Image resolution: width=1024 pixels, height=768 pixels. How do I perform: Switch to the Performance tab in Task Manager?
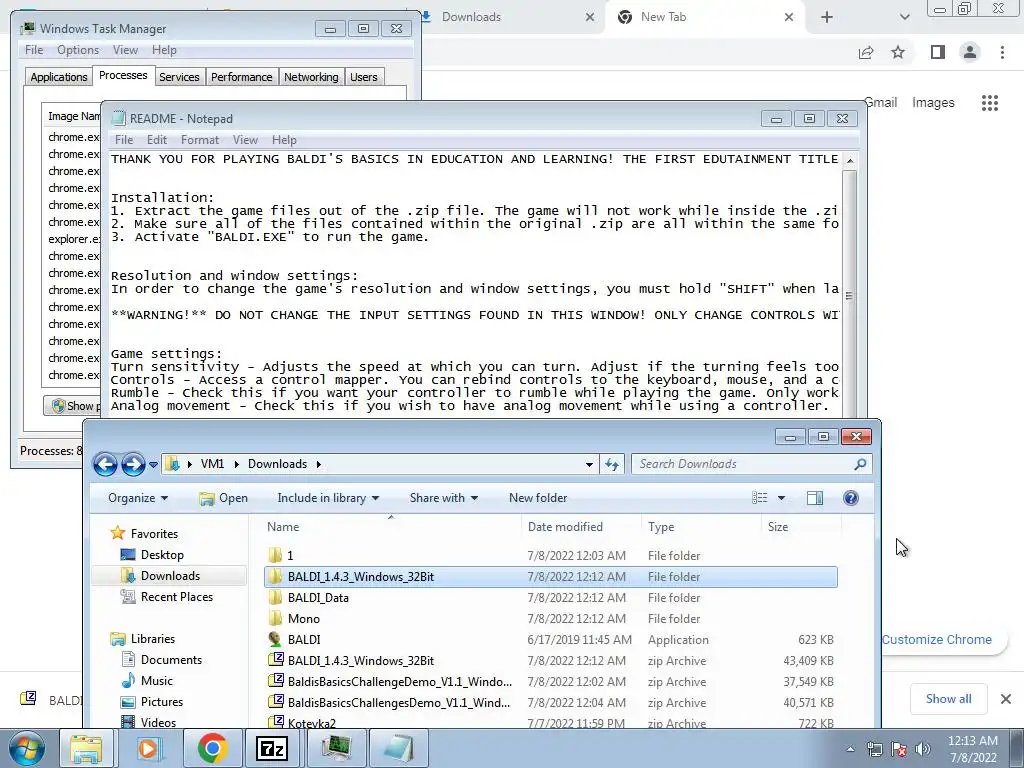(242, 77)
